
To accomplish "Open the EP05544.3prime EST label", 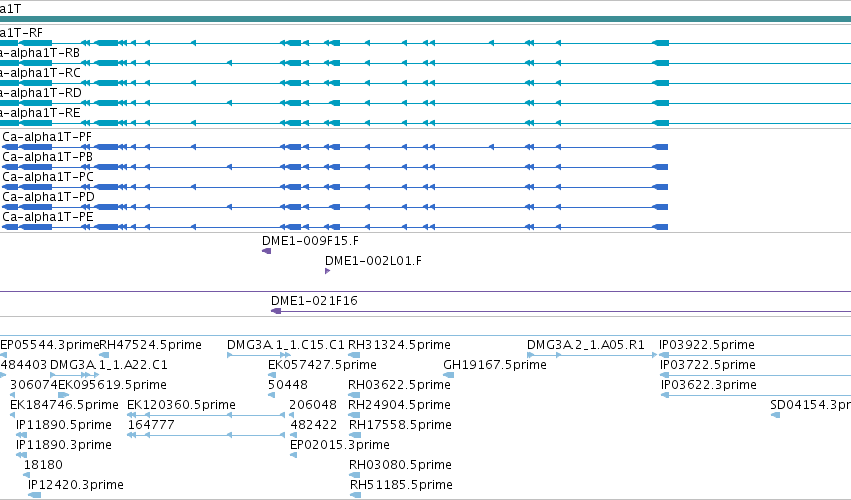I will [x=50, y=345].
